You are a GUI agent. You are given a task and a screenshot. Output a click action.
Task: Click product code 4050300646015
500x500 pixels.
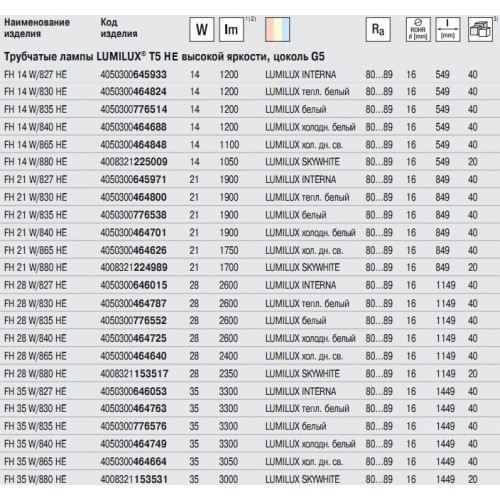point(134,285)
